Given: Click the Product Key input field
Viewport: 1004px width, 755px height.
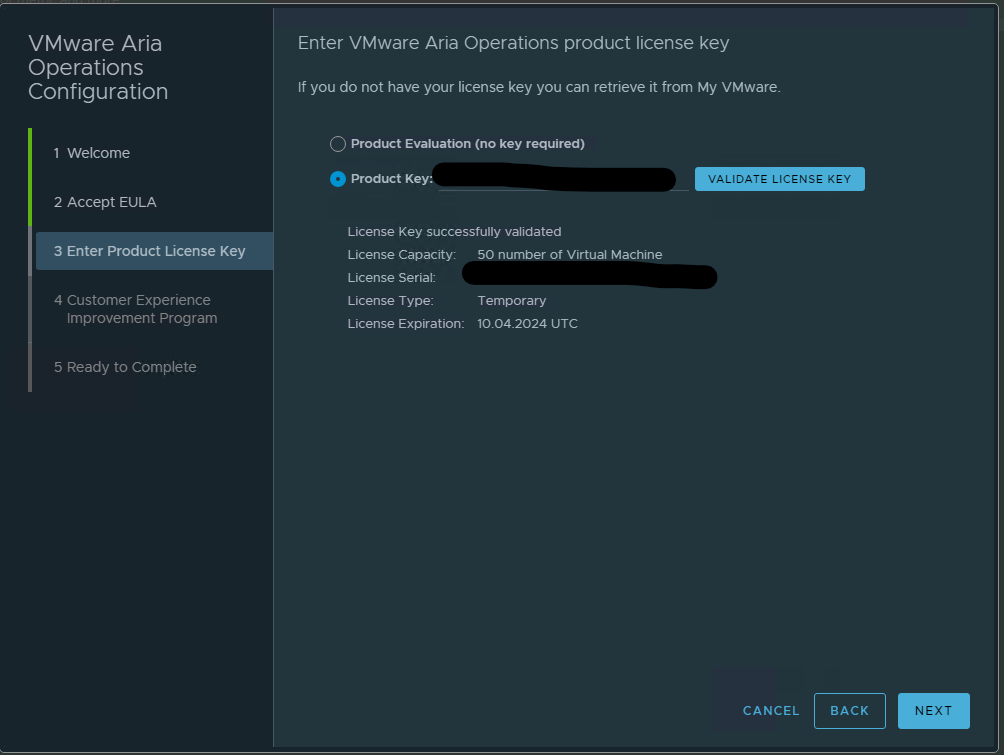Looking at the screenshot, I should (560, 179).
